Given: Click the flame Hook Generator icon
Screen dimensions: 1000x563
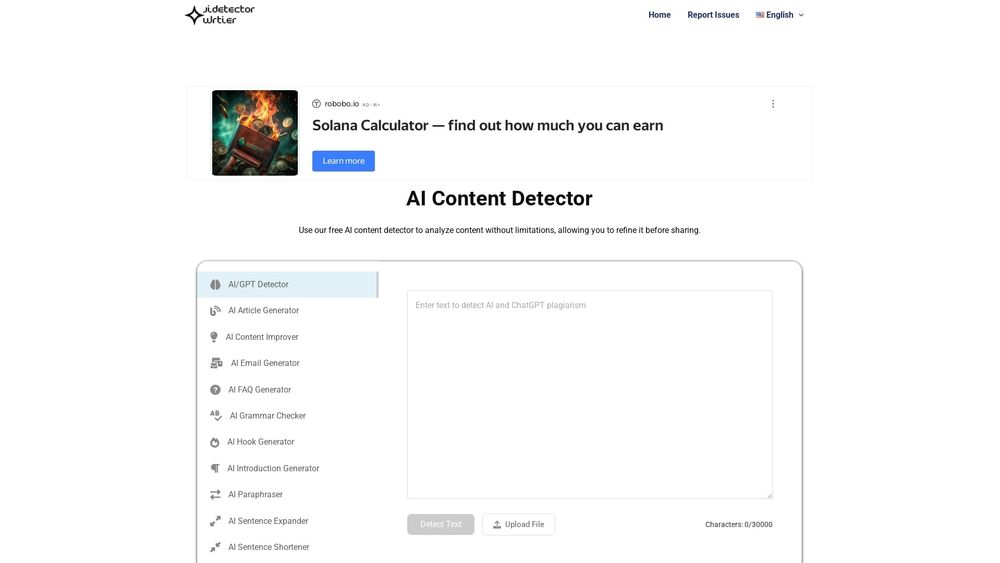Looking at the screenshot, I should pyautogui.click(x=215, y=442).
